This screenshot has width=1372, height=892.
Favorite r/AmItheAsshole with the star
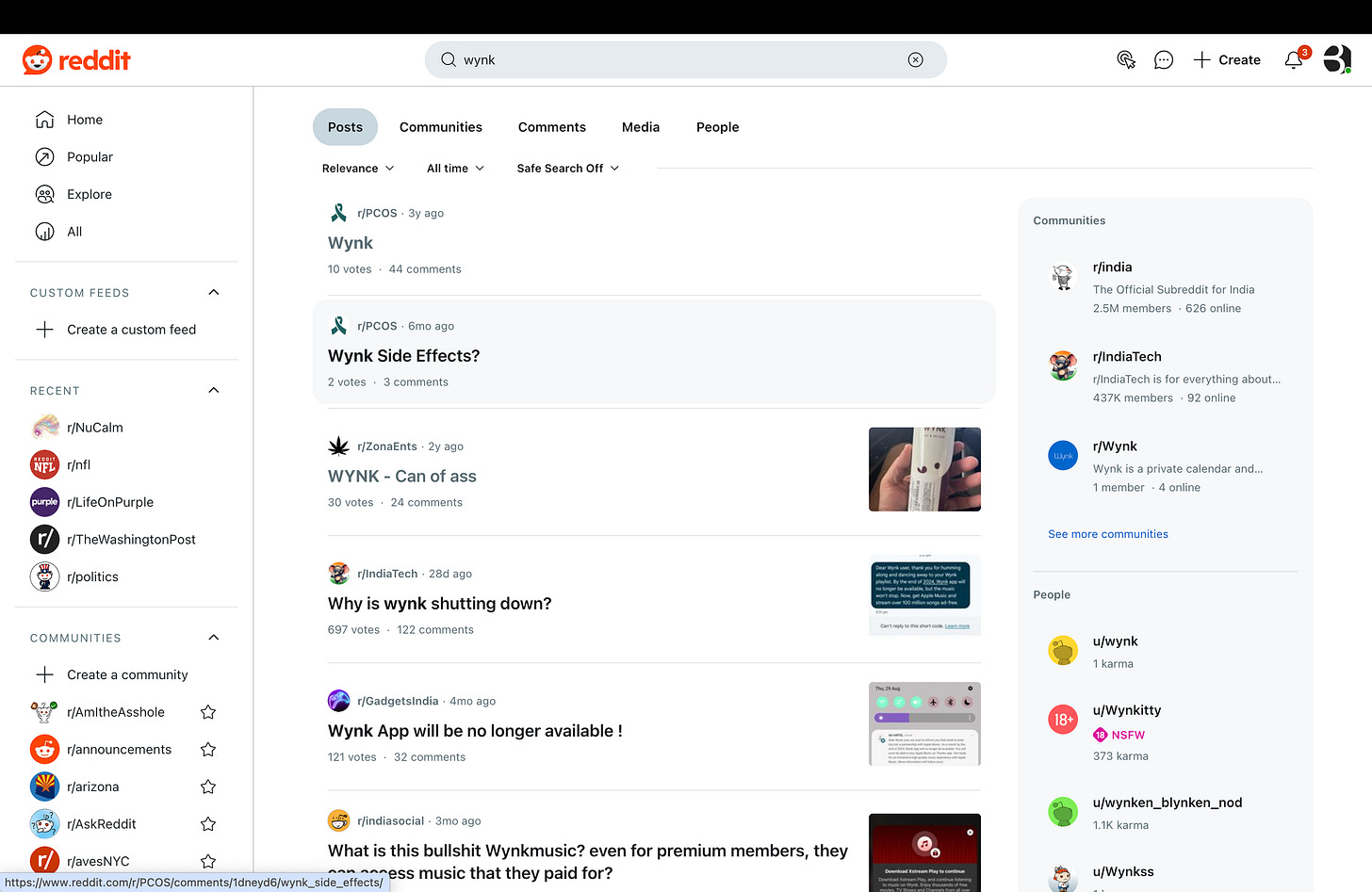(208, 712)
